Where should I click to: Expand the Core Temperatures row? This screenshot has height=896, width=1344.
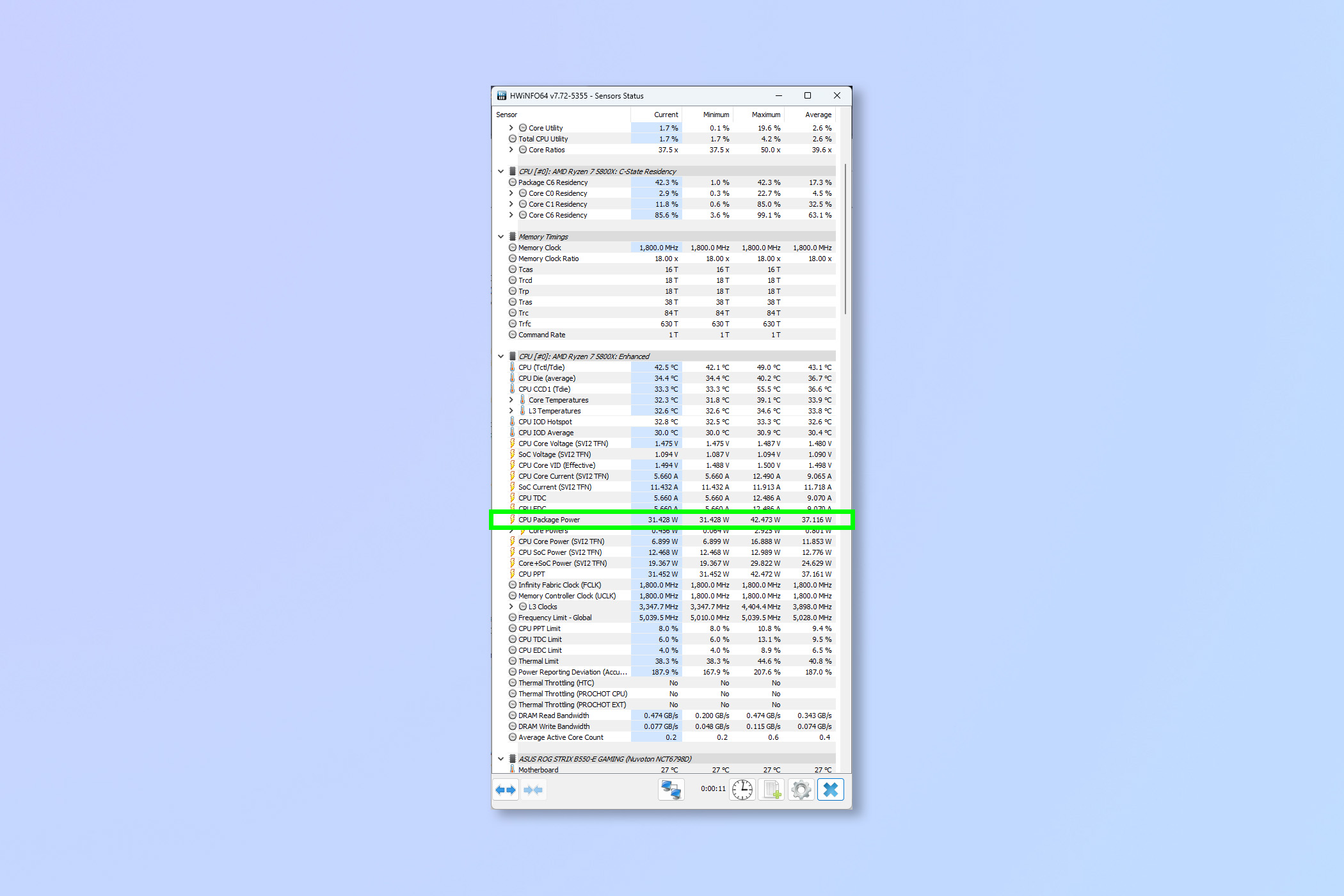[511, 400]
